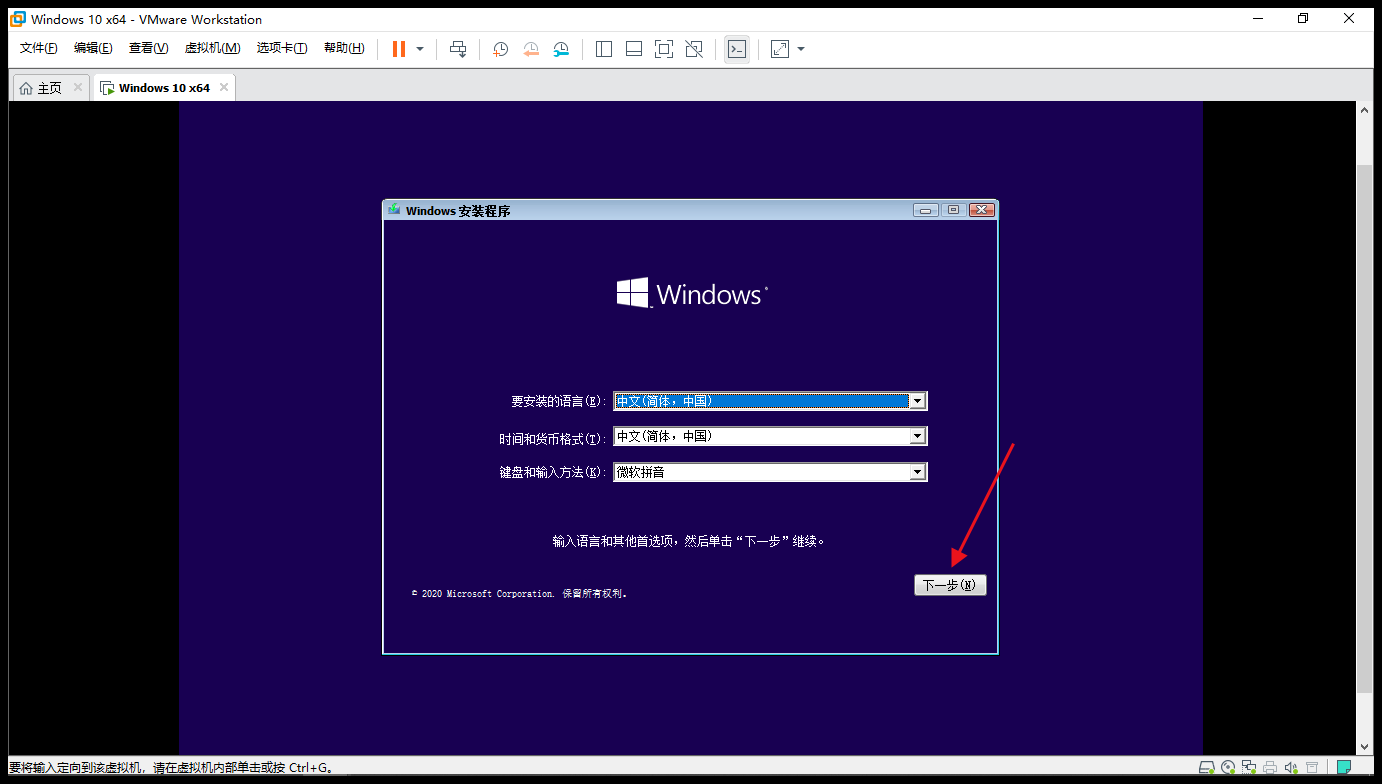Pause the virtual machine with the orange pause button
Image resolution: width=1382 pixels, height=784 pixels.
point(399,49)
